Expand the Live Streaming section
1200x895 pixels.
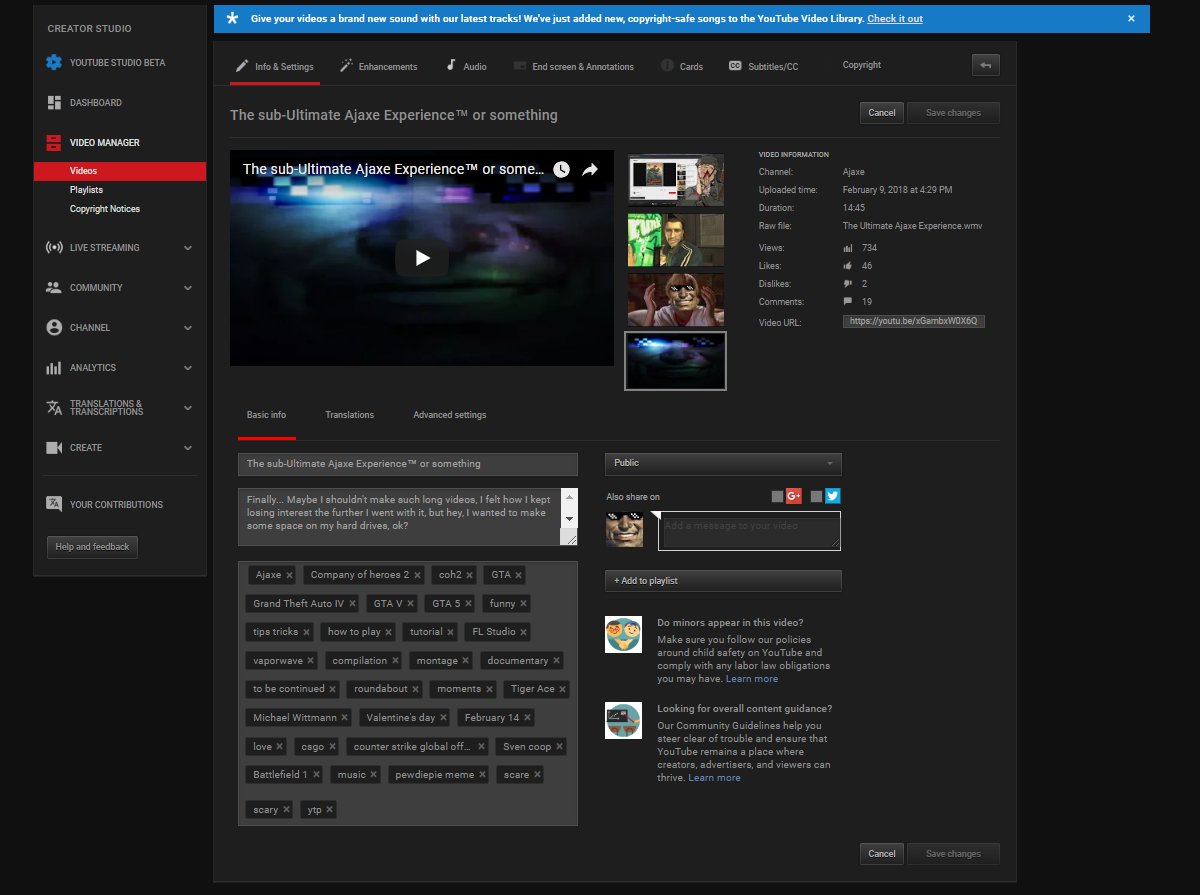click(x=188, y=248)
